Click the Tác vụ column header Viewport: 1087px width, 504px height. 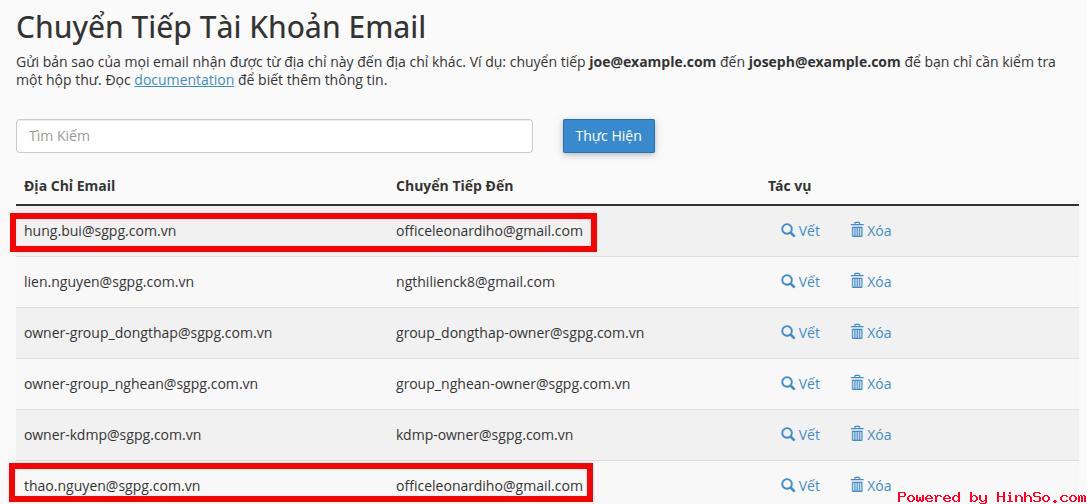pyautogui.click(x=789, y=186)
